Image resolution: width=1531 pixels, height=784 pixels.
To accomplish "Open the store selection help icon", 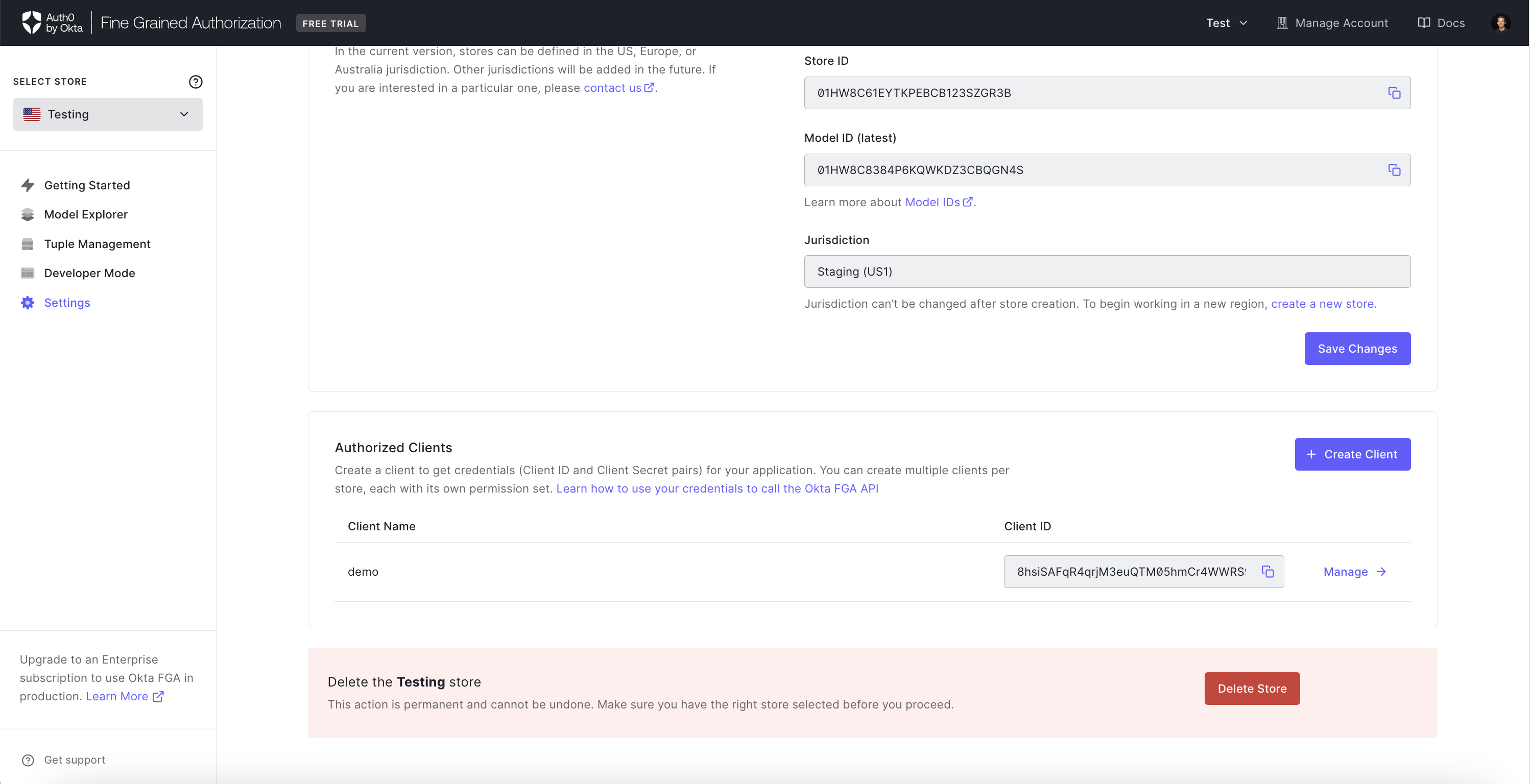I will tap(196, 82).
